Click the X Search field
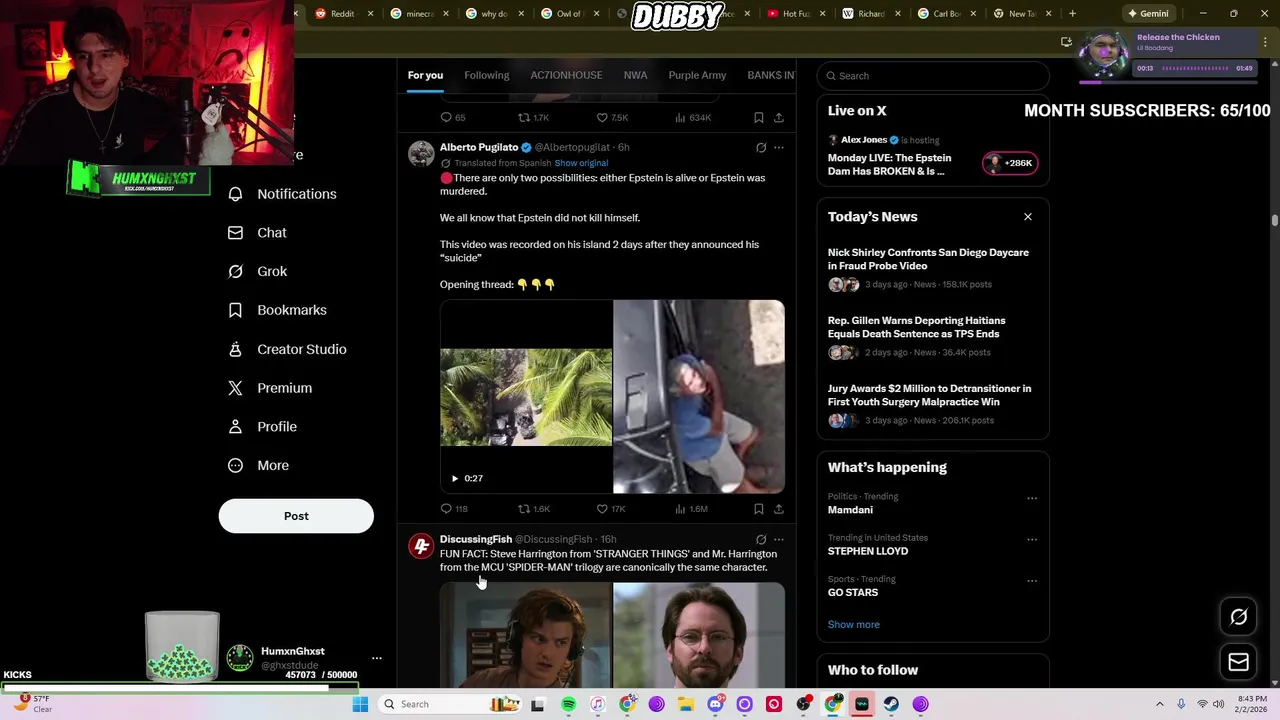The width and height of the screenshot is (1280, 720). point(933,76)
